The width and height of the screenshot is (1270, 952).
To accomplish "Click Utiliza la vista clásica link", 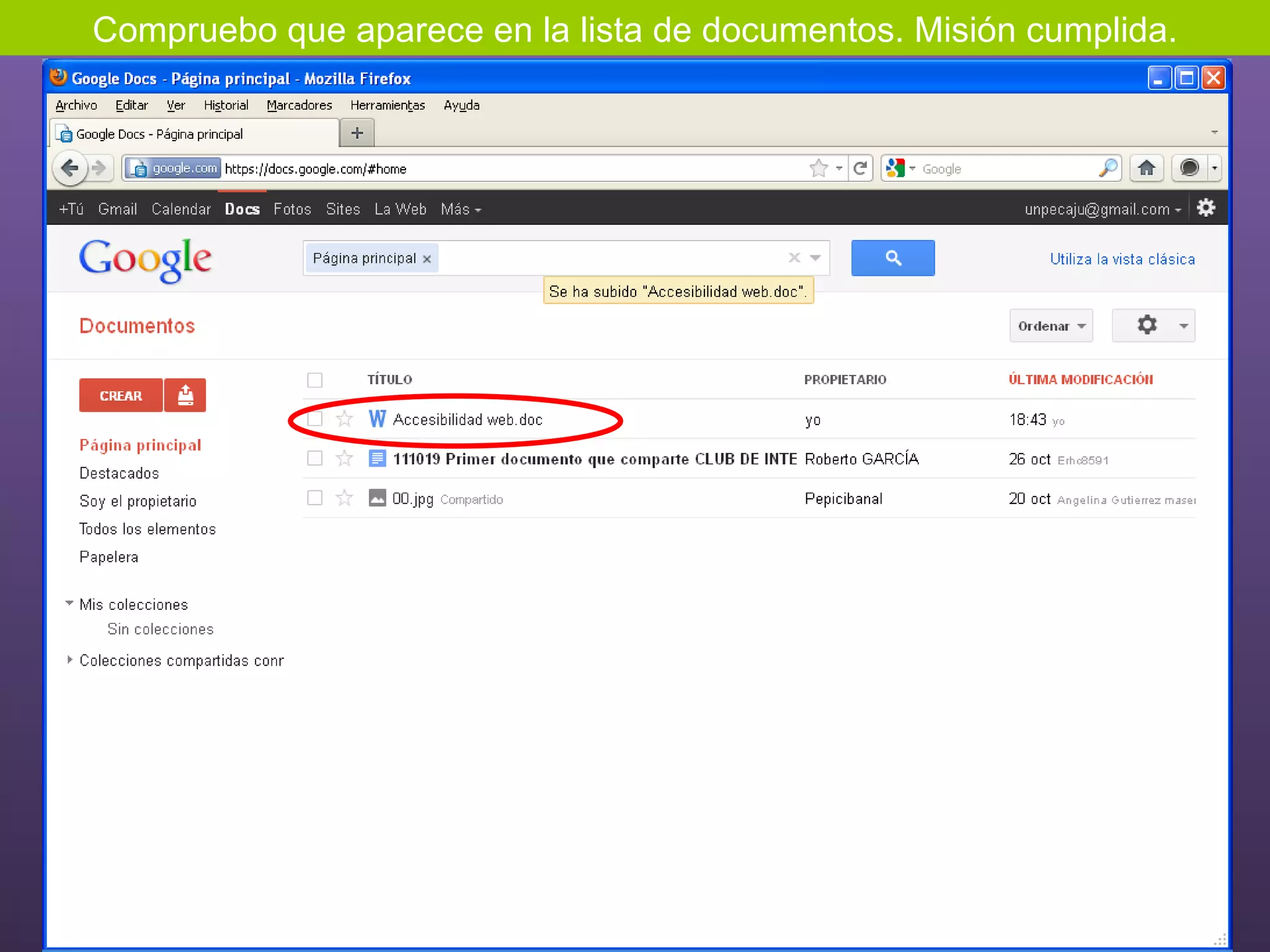I will 1122,259.
